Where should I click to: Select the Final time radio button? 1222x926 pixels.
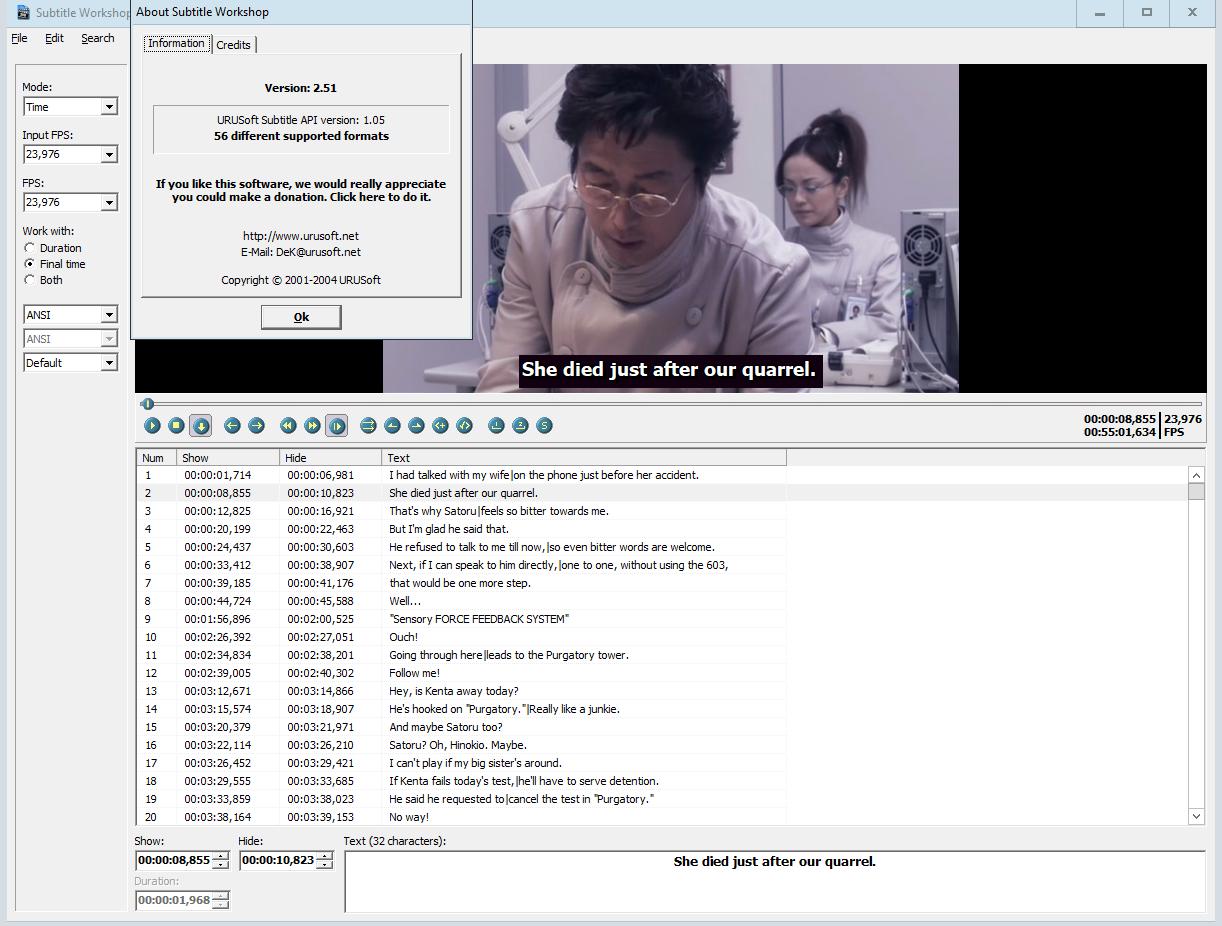(55, 264)
